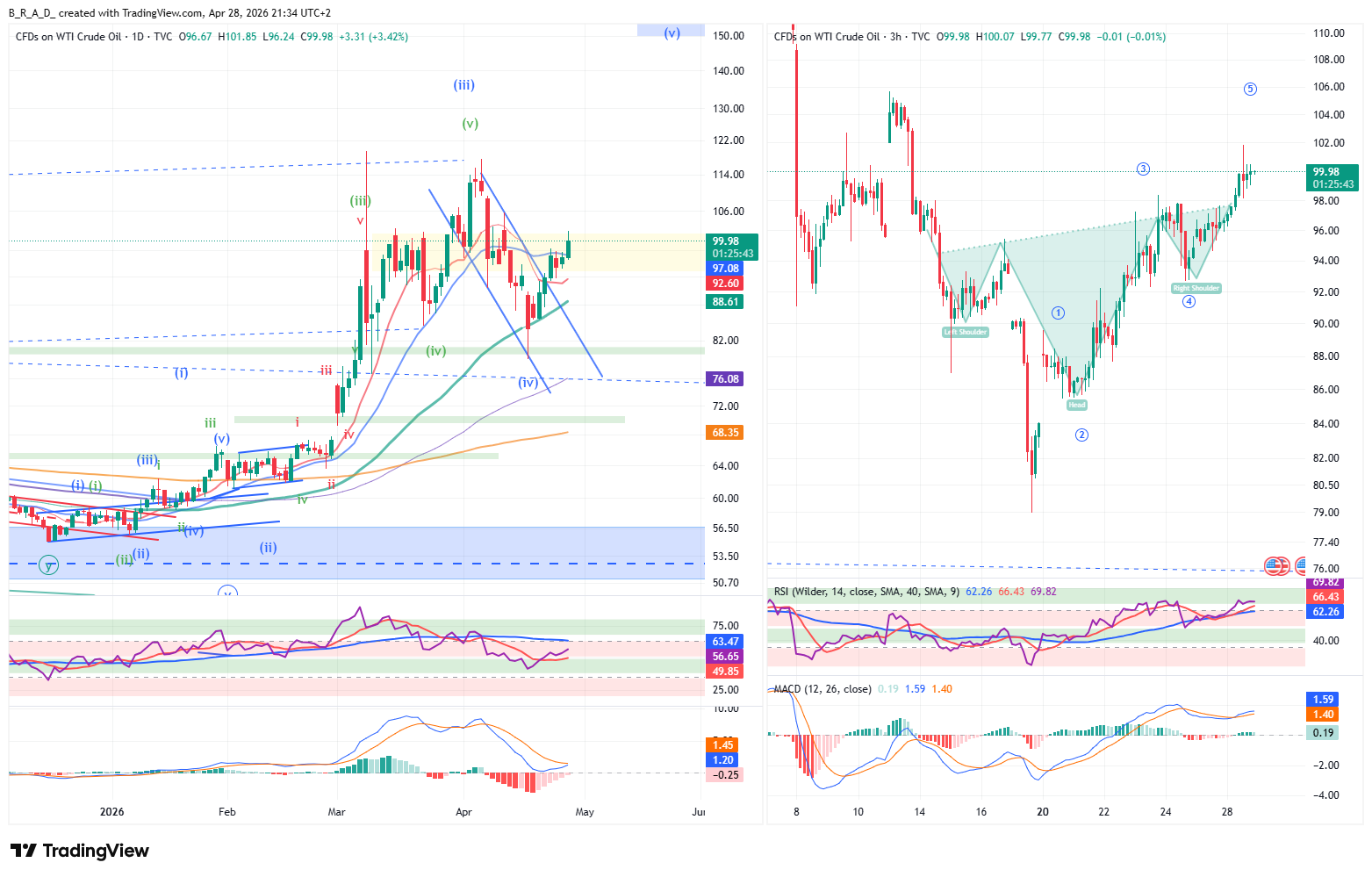Click the Head pattern label
Screen dimensions: 1372x877
click(x=1077, y=405)
